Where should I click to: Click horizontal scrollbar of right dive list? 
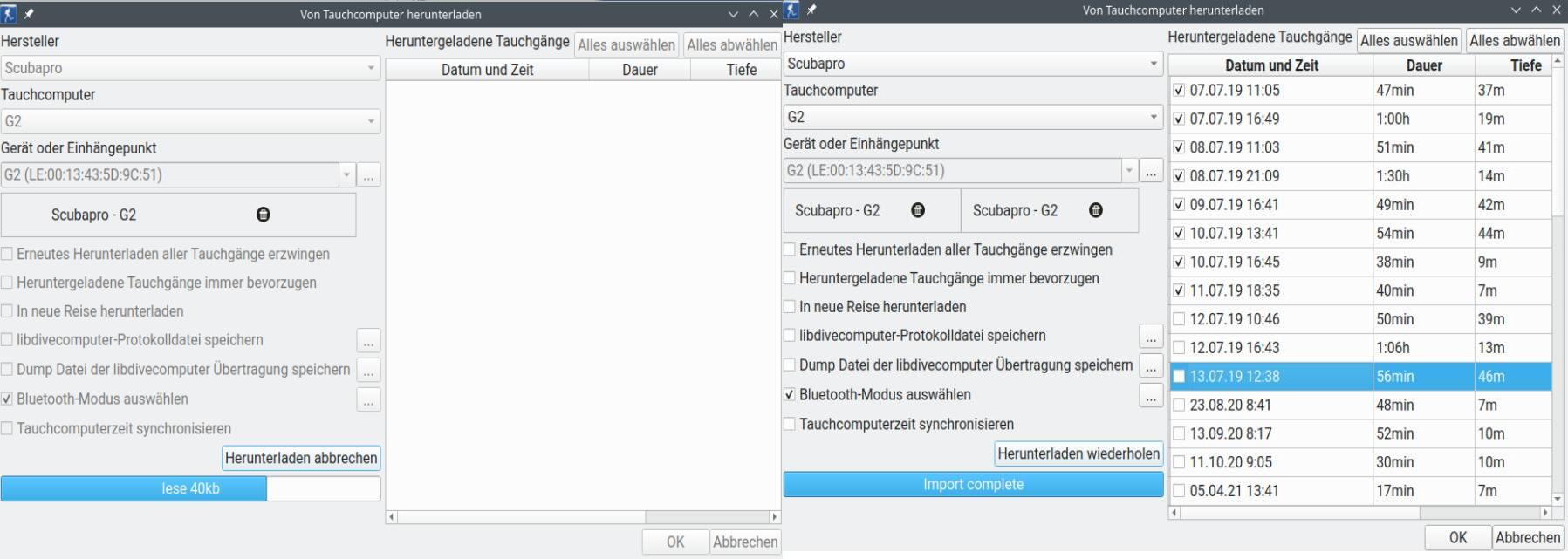(x=1359, y=513)
